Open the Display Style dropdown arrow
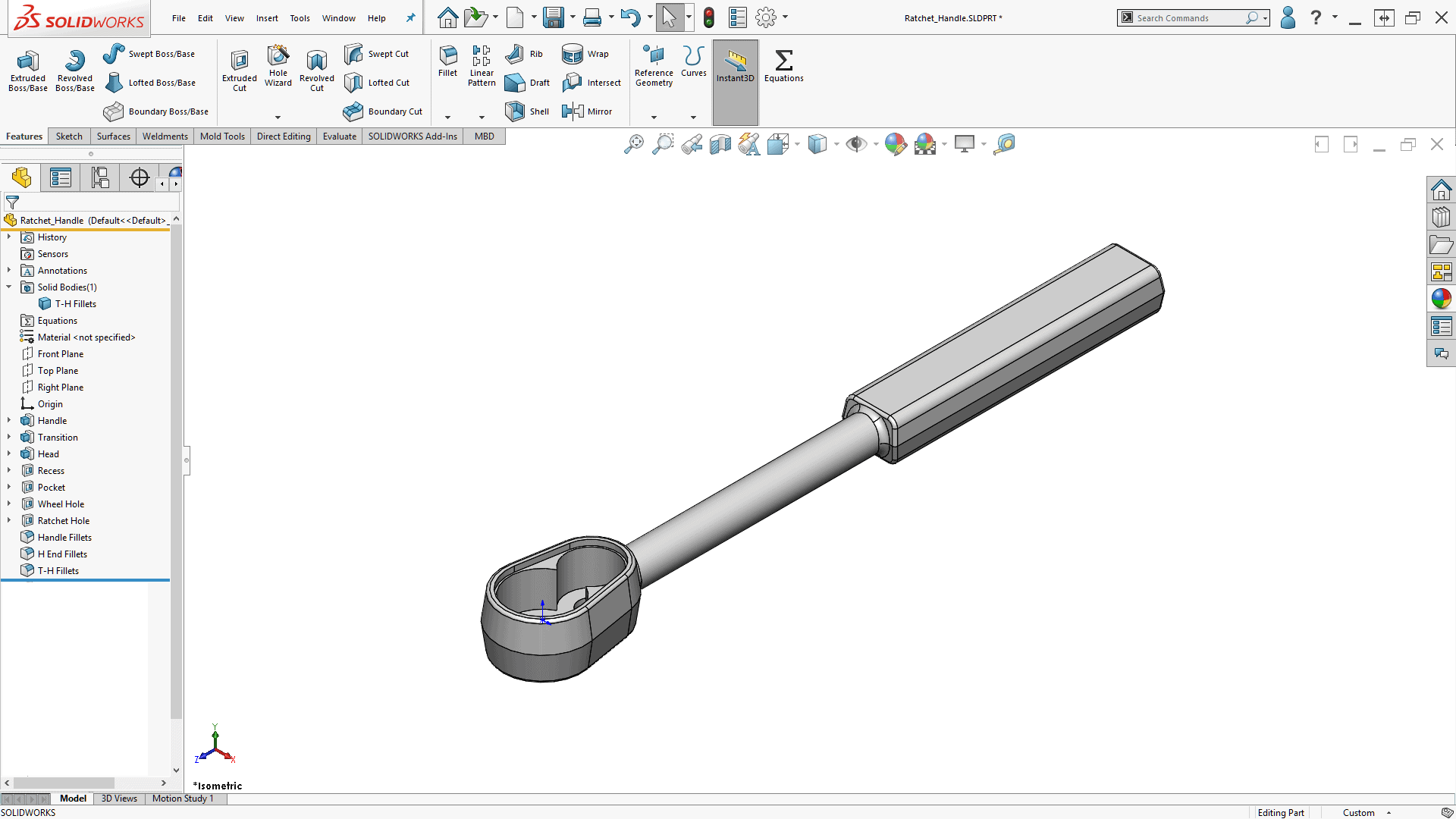The width and height of the screenshot is (1456, 819). coord(836,144)
